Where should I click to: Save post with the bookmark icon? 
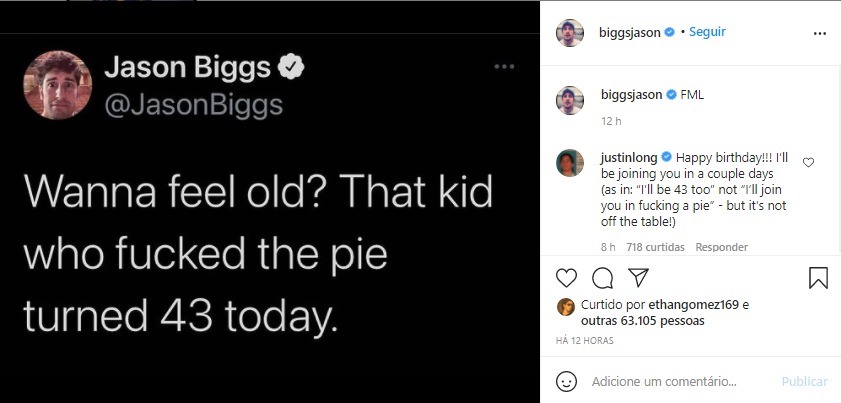point(817,277)
